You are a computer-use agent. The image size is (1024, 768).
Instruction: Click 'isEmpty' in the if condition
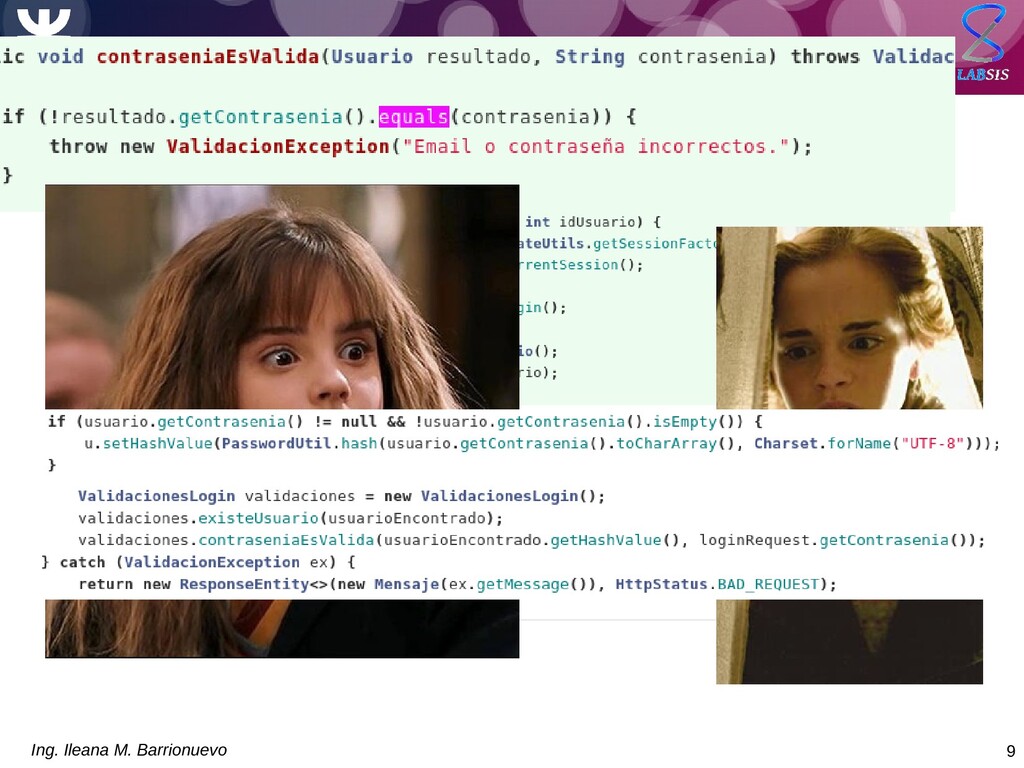point(685,422)
